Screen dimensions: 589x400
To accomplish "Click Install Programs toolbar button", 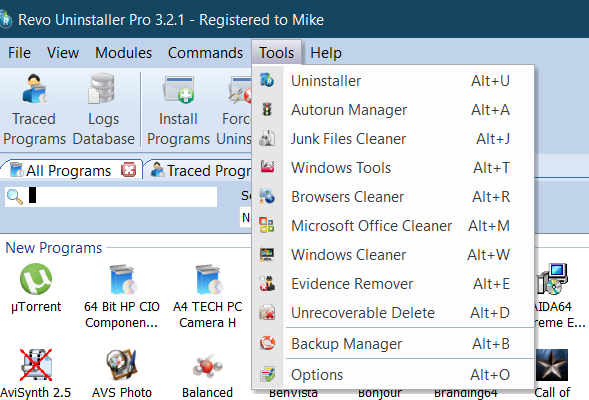I will tap(178, 109).
